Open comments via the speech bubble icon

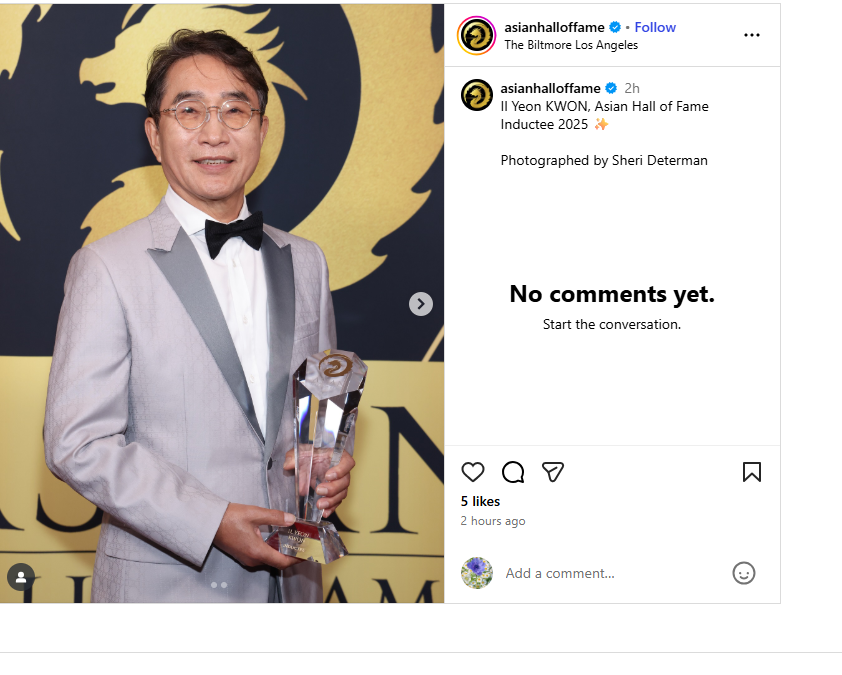point(513,472)
